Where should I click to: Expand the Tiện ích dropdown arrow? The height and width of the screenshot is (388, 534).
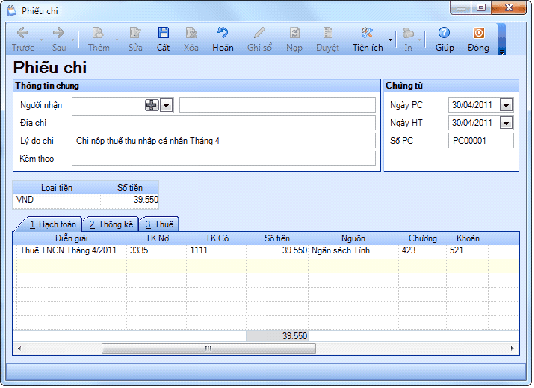coord(390,40)
